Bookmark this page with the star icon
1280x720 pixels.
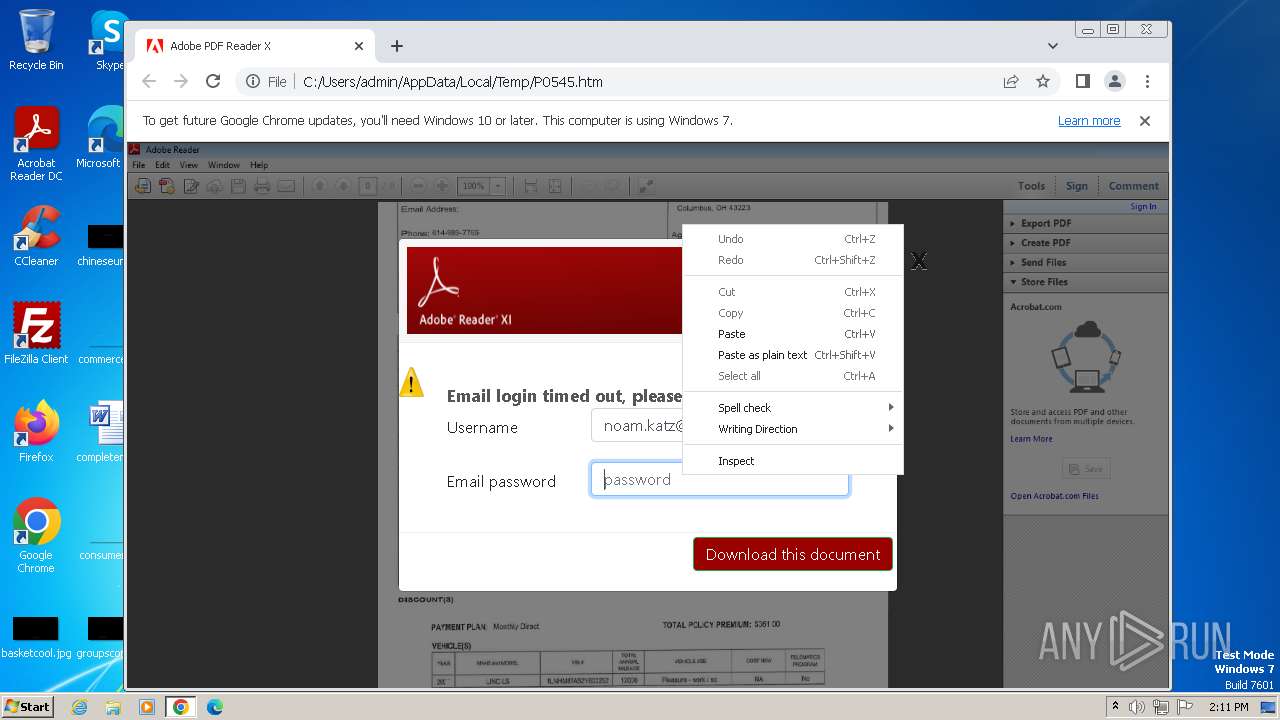tap(1043, 82)
